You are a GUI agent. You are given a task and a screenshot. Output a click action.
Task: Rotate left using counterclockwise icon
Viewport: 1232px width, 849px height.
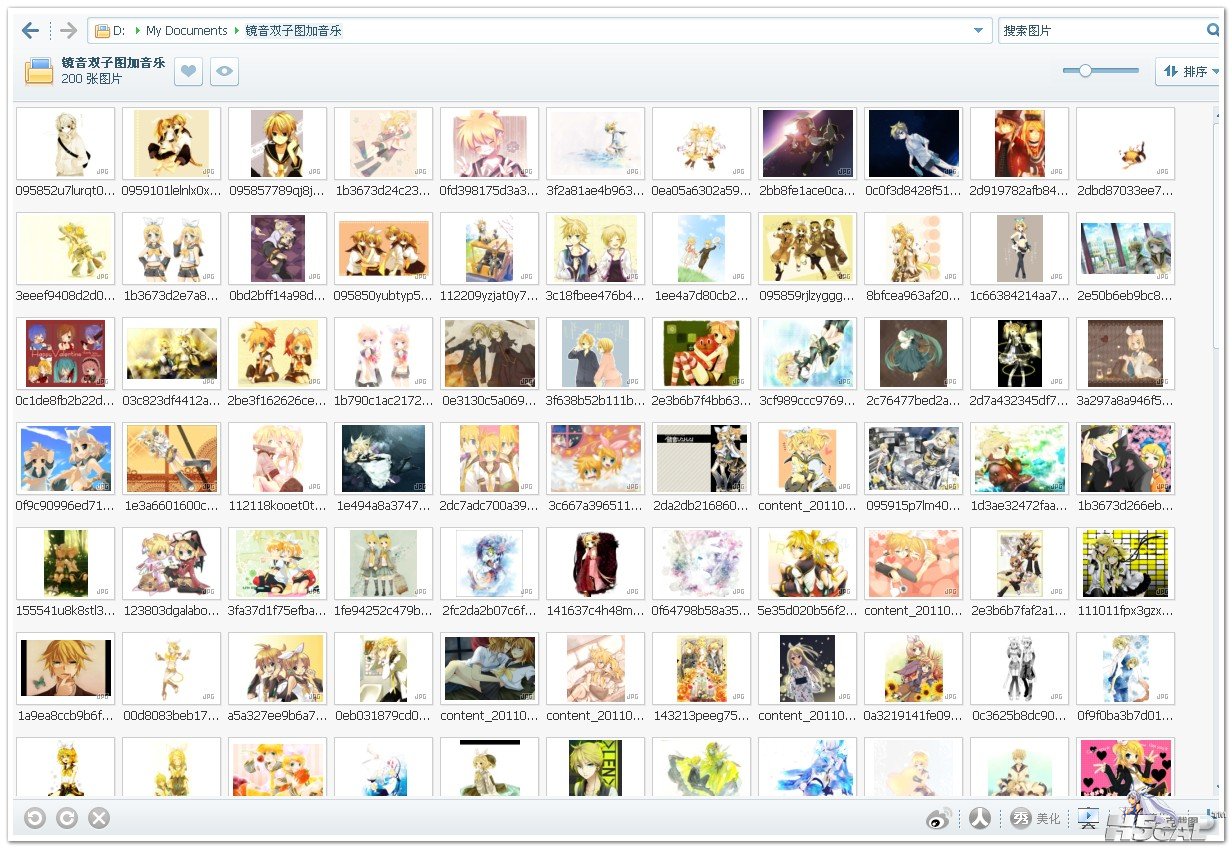tap(35, 818)
